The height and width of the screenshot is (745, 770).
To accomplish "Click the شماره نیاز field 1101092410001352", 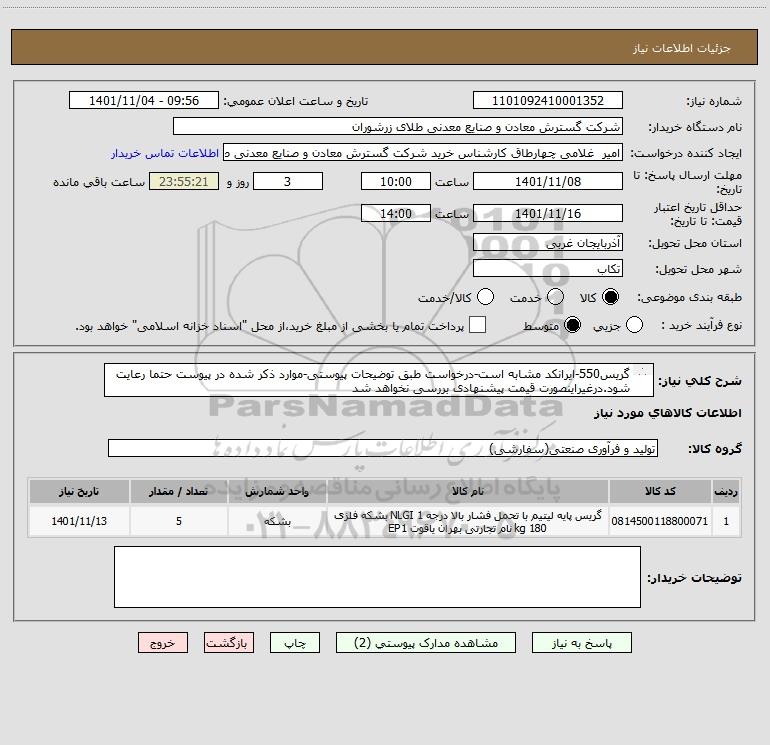I will 548,100.
